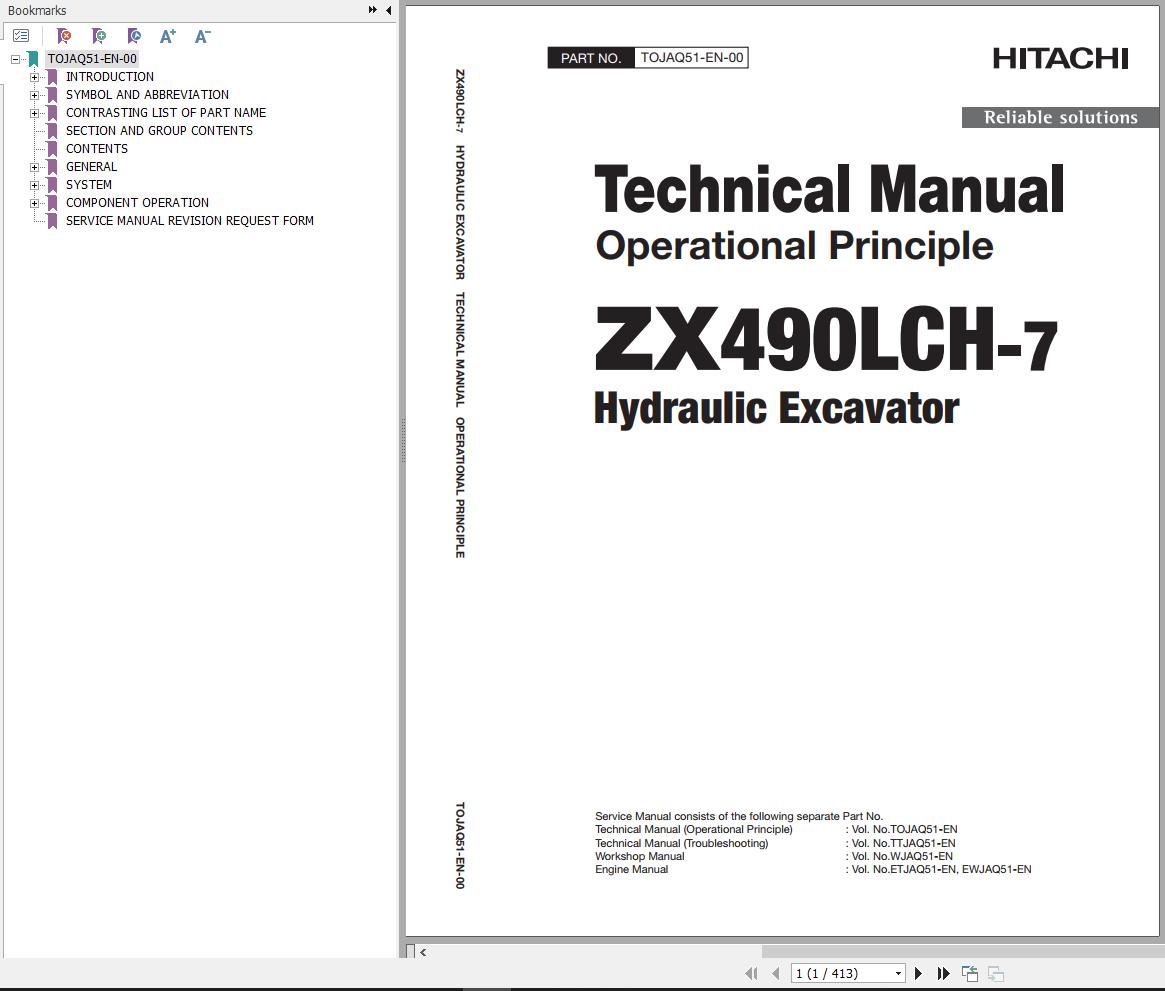Screen dimensions: 1165x991
Task: Open the SYMBOL AND ABBREVIATION bookmark
Action: (147, 94)
